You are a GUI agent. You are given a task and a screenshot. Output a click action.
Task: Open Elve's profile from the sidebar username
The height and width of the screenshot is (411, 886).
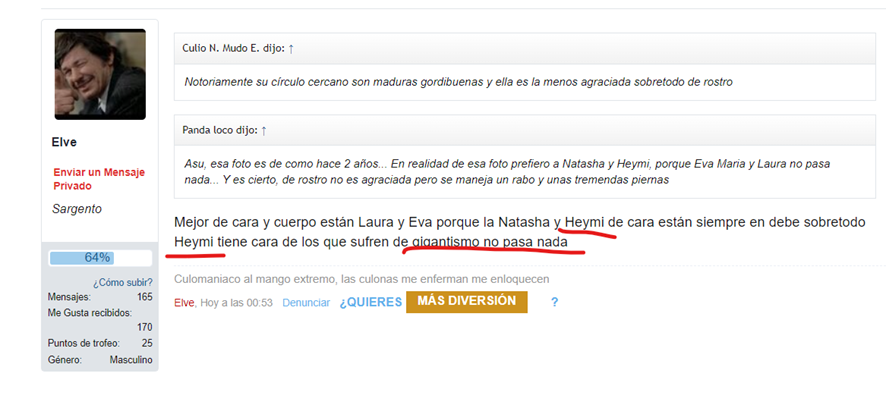[65, 142]
